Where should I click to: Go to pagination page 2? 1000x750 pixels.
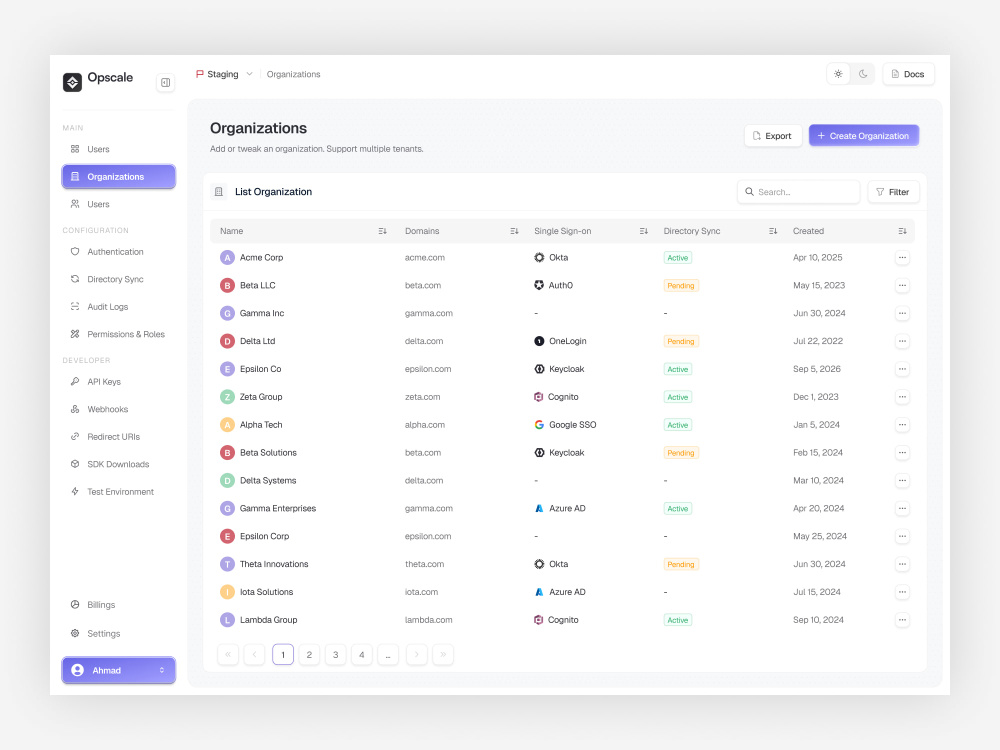click(x=309, y=654)
